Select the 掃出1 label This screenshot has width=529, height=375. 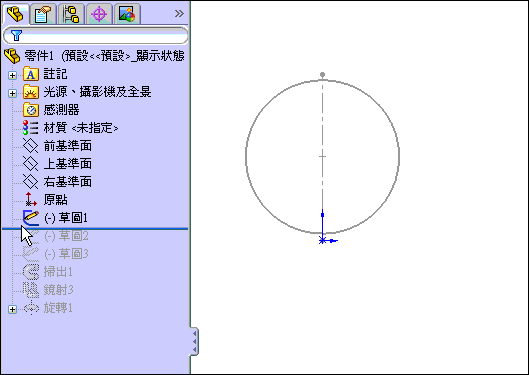click(58, 272)
